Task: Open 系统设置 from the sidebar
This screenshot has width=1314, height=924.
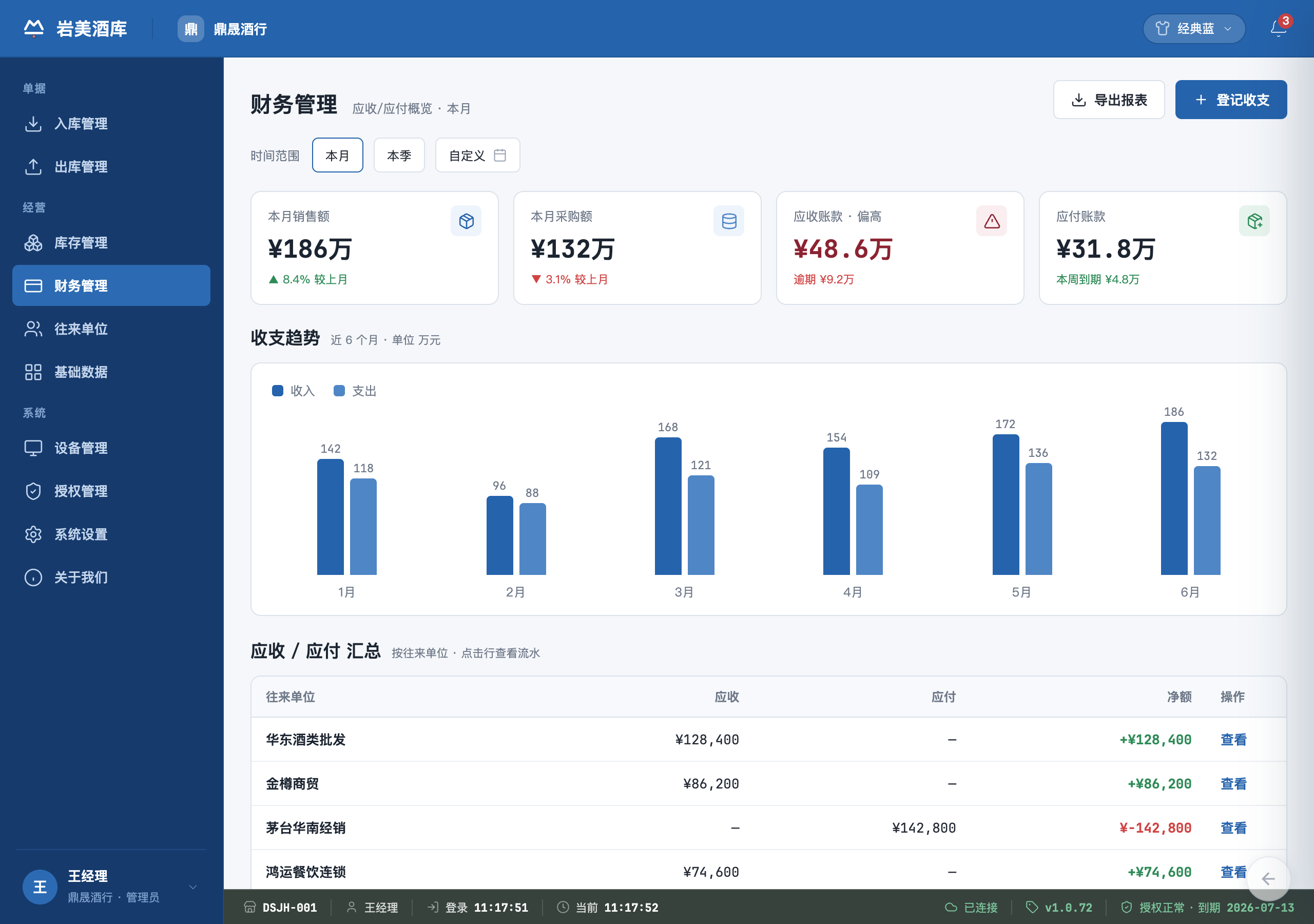Action: 111,534
